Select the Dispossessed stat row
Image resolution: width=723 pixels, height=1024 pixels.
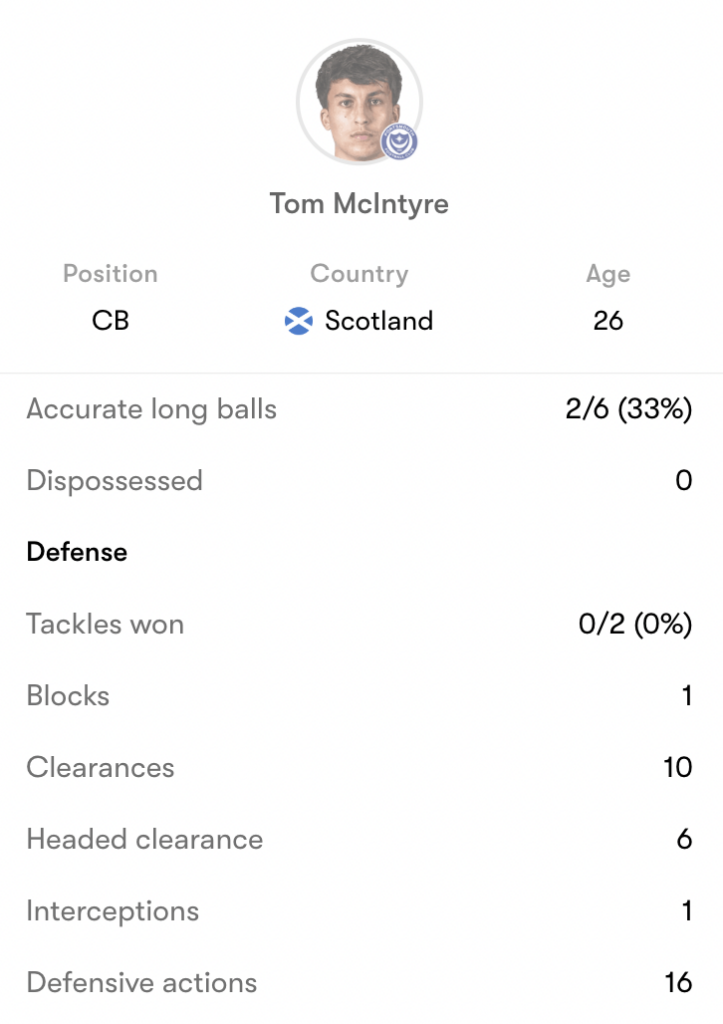(359, 481)
